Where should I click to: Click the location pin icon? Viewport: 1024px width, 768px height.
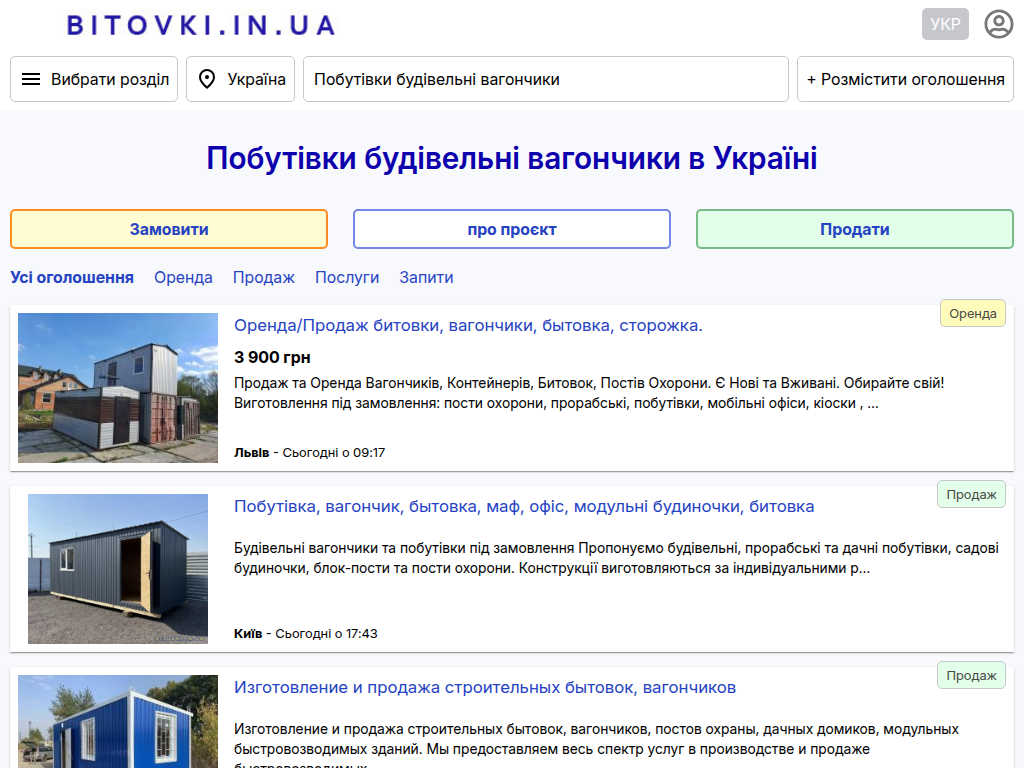[x=207, y=79]
